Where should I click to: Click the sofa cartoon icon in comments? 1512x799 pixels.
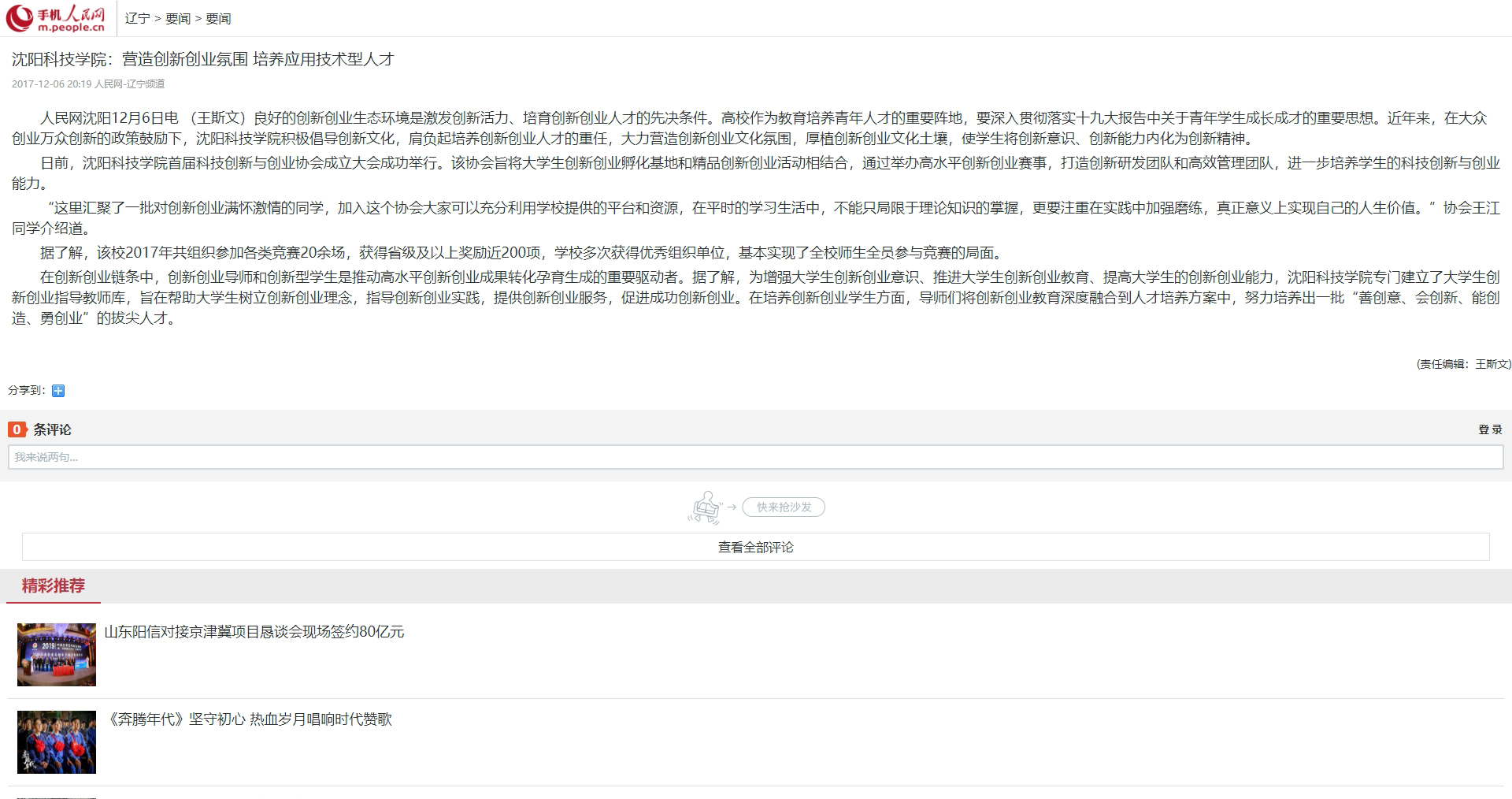705,507
